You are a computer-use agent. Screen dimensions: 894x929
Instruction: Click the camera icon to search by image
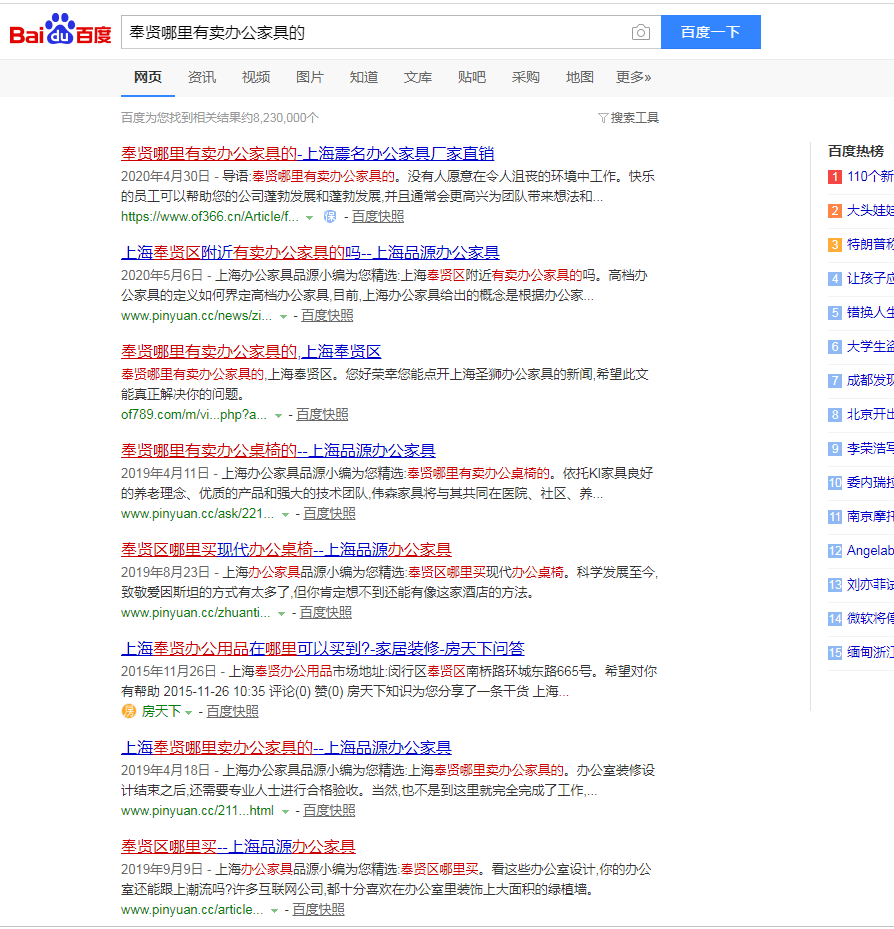click(x=640, y=31)
